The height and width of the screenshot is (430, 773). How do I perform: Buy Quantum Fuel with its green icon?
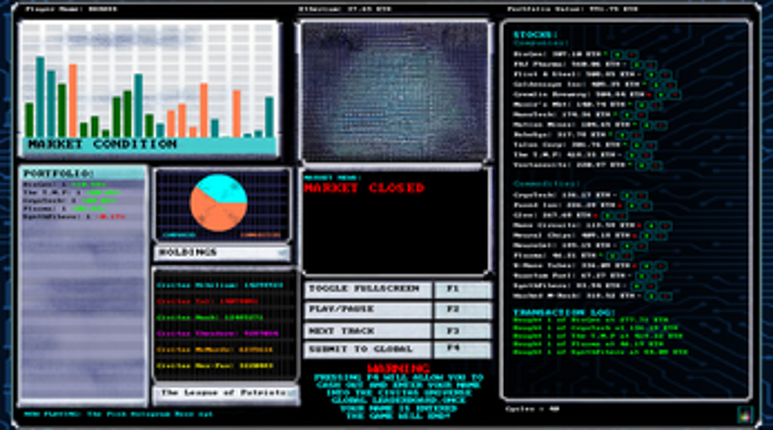tap(642, 276)
